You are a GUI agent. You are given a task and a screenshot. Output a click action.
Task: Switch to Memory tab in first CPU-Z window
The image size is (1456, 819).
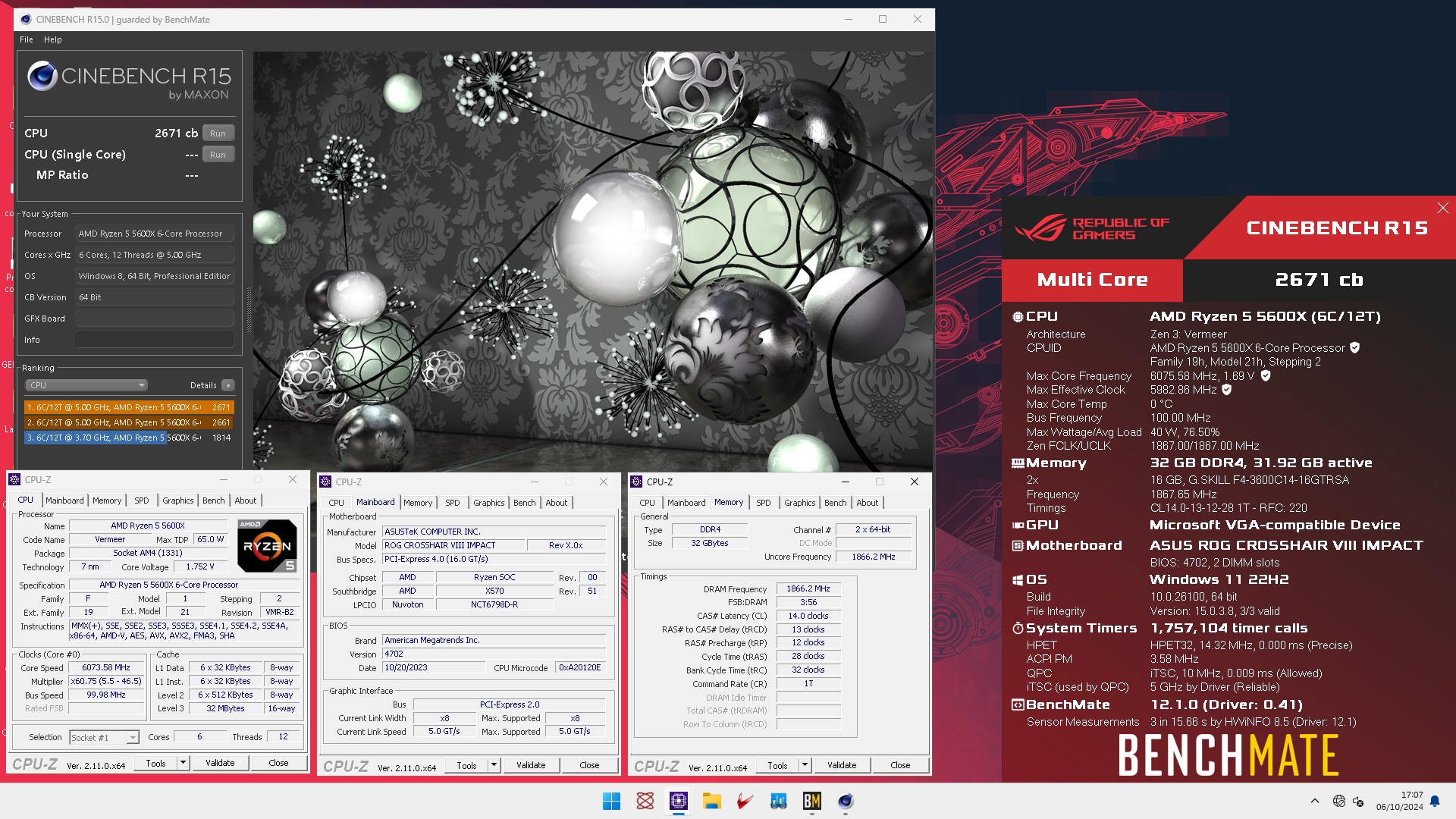click(107, 500)
